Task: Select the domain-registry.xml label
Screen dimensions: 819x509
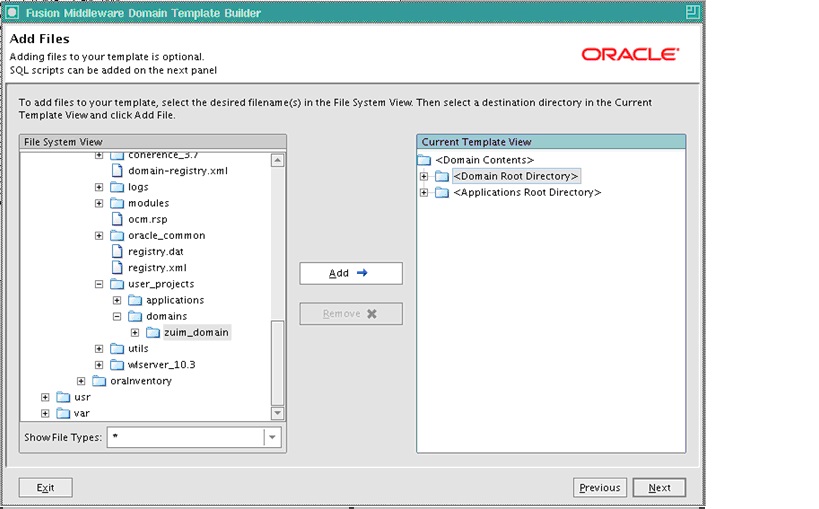Action: [178, 171]
